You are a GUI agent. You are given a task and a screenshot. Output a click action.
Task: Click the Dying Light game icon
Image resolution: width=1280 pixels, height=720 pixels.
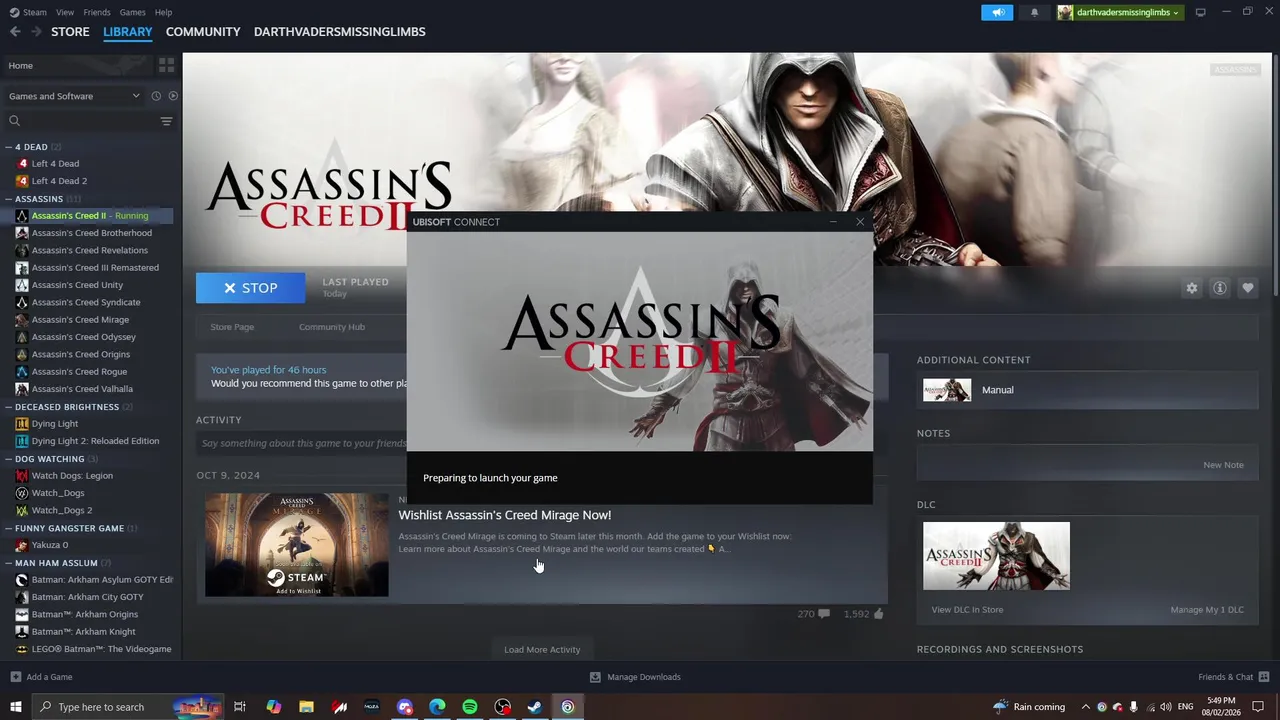tap(22, 424)
